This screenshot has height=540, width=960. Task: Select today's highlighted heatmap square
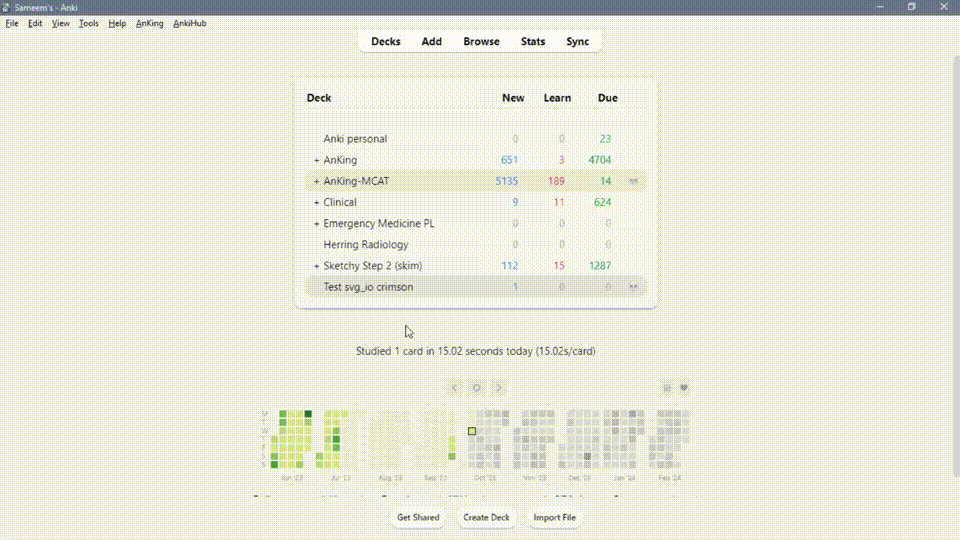point(472,431)
